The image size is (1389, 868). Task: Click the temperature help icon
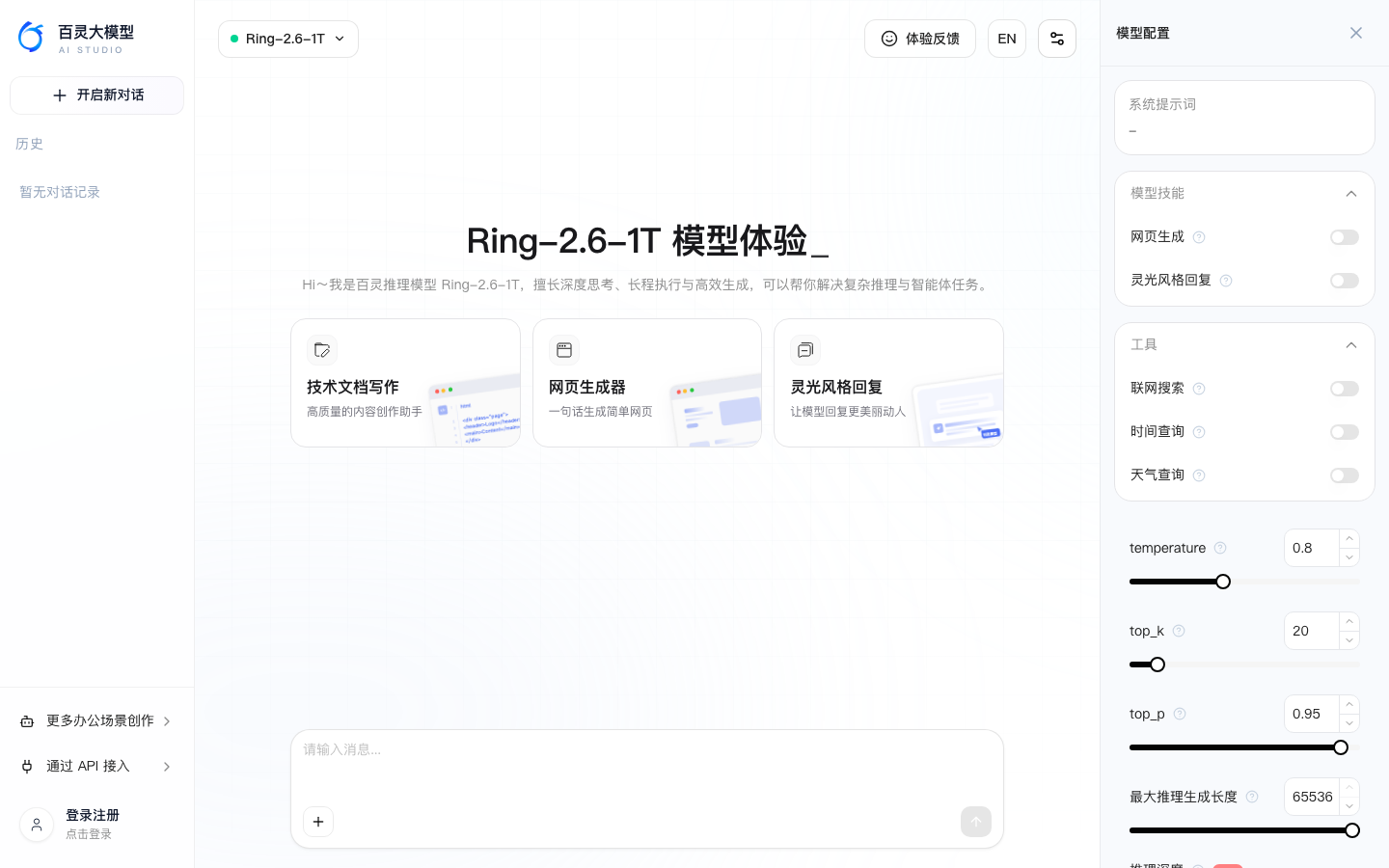pos(1220,548)
